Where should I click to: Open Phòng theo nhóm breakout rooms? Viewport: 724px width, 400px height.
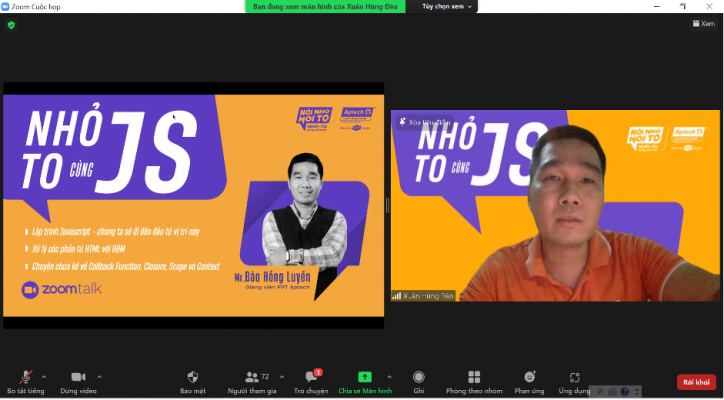(x=473, y=376)
